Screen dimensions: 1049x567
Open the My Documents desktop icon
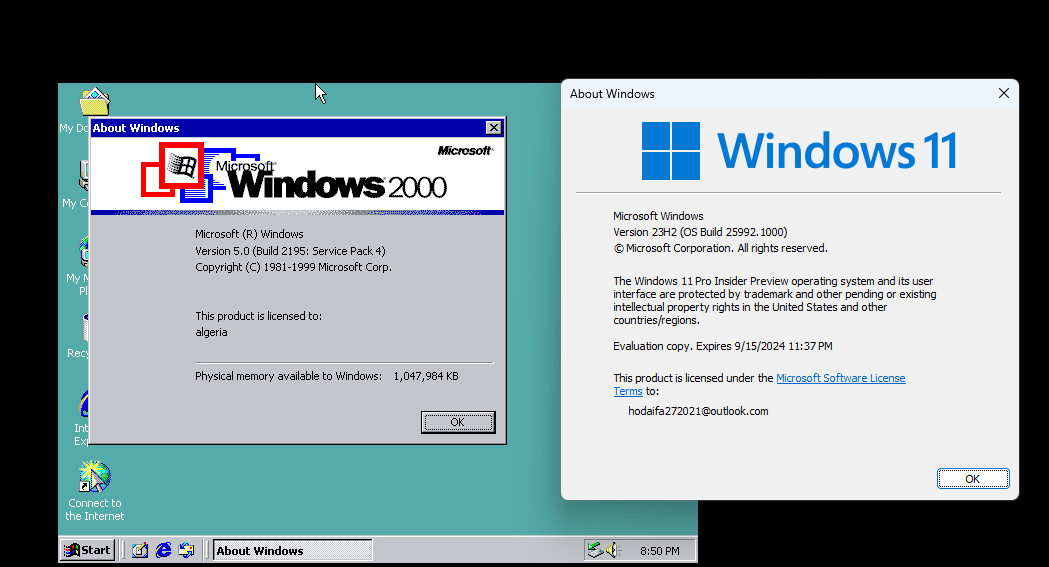pos(93,103)
